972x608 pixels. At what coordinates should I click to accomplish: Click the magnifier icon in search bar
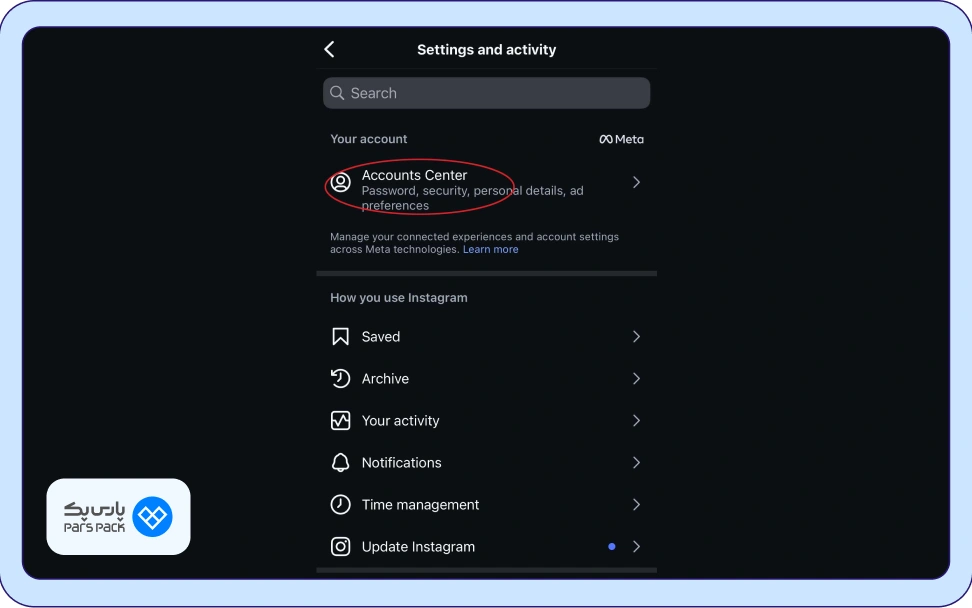(338, 93)
